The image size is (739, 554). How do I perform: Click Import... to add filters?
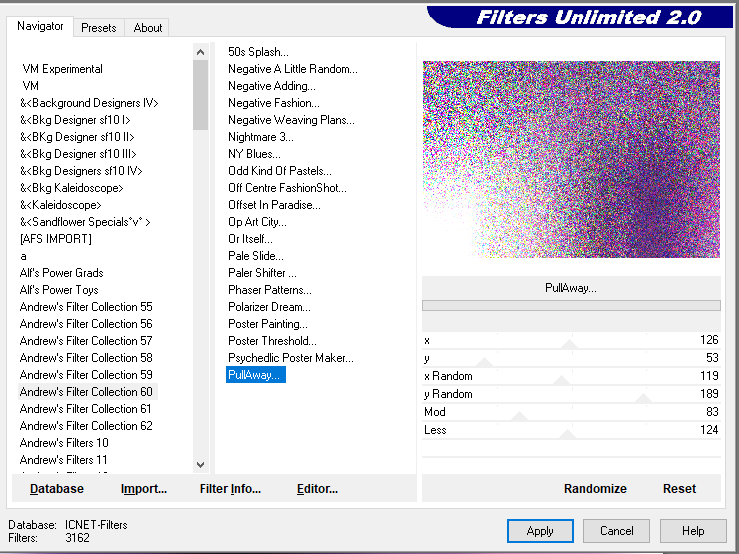point(144,489)
